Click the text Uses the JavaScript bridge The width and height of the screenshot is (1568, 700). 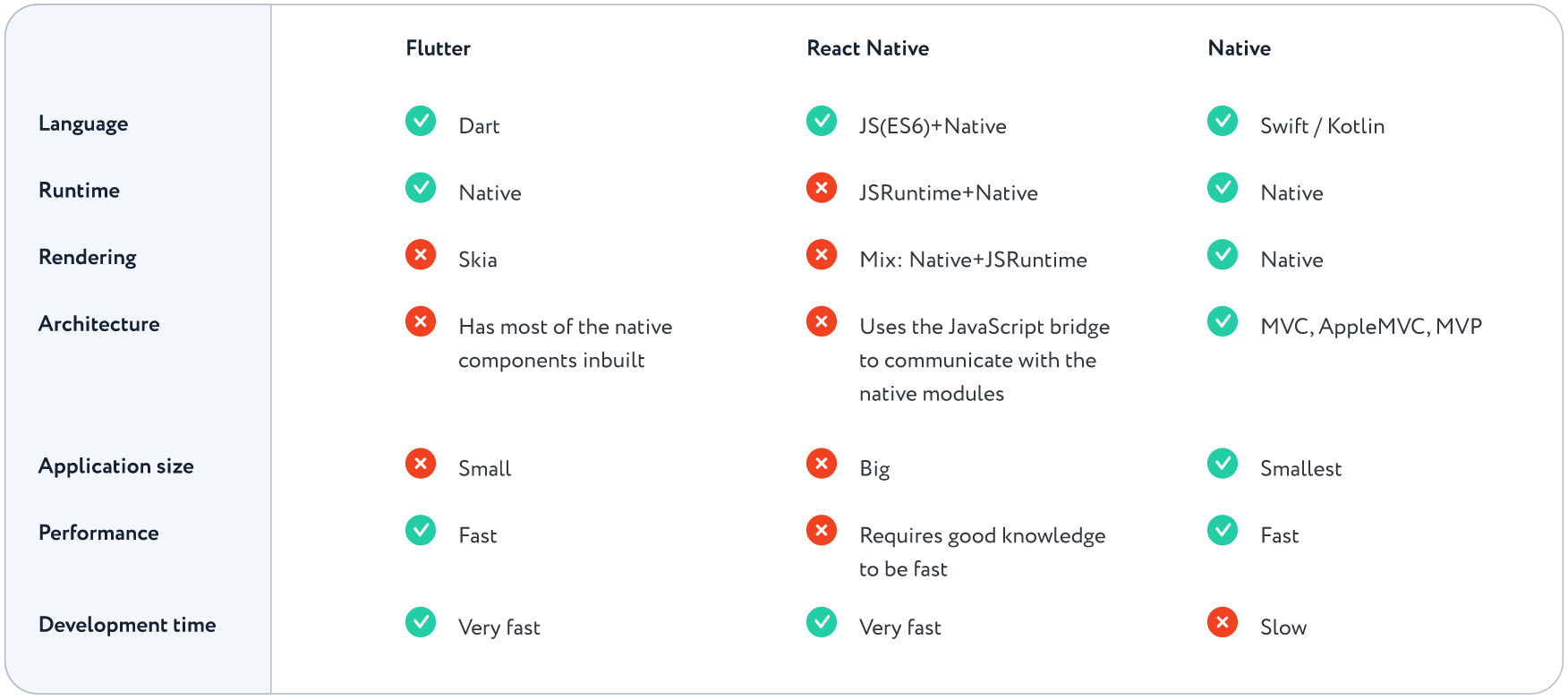(x=984, y=327)
